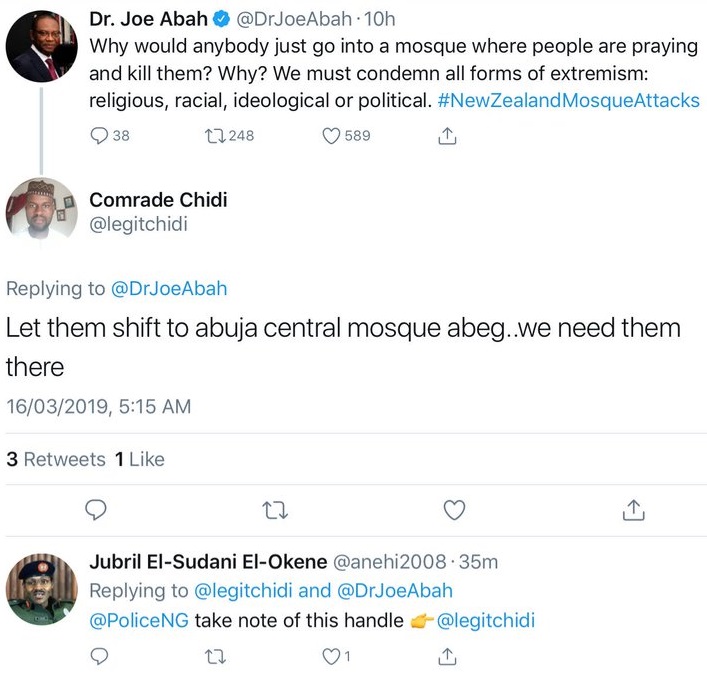This screenshot has height=676, width=707.
Task: Like Jubril El-Sudani El-Okene's tweet
Action: (x=331, y=656)
